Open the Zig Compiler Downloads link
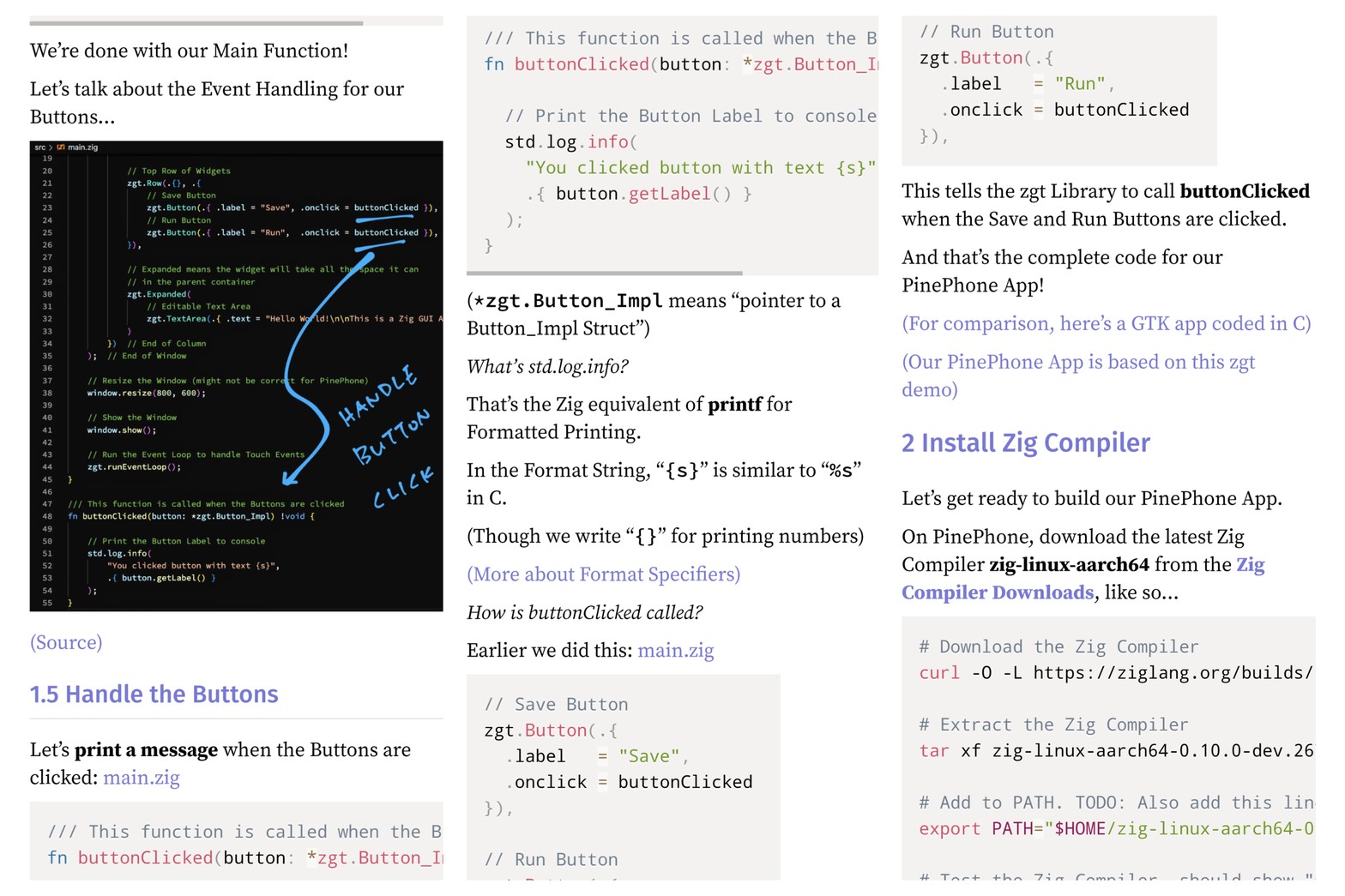The width and height of the screenshot is (1345, 896). point(1083,579)
